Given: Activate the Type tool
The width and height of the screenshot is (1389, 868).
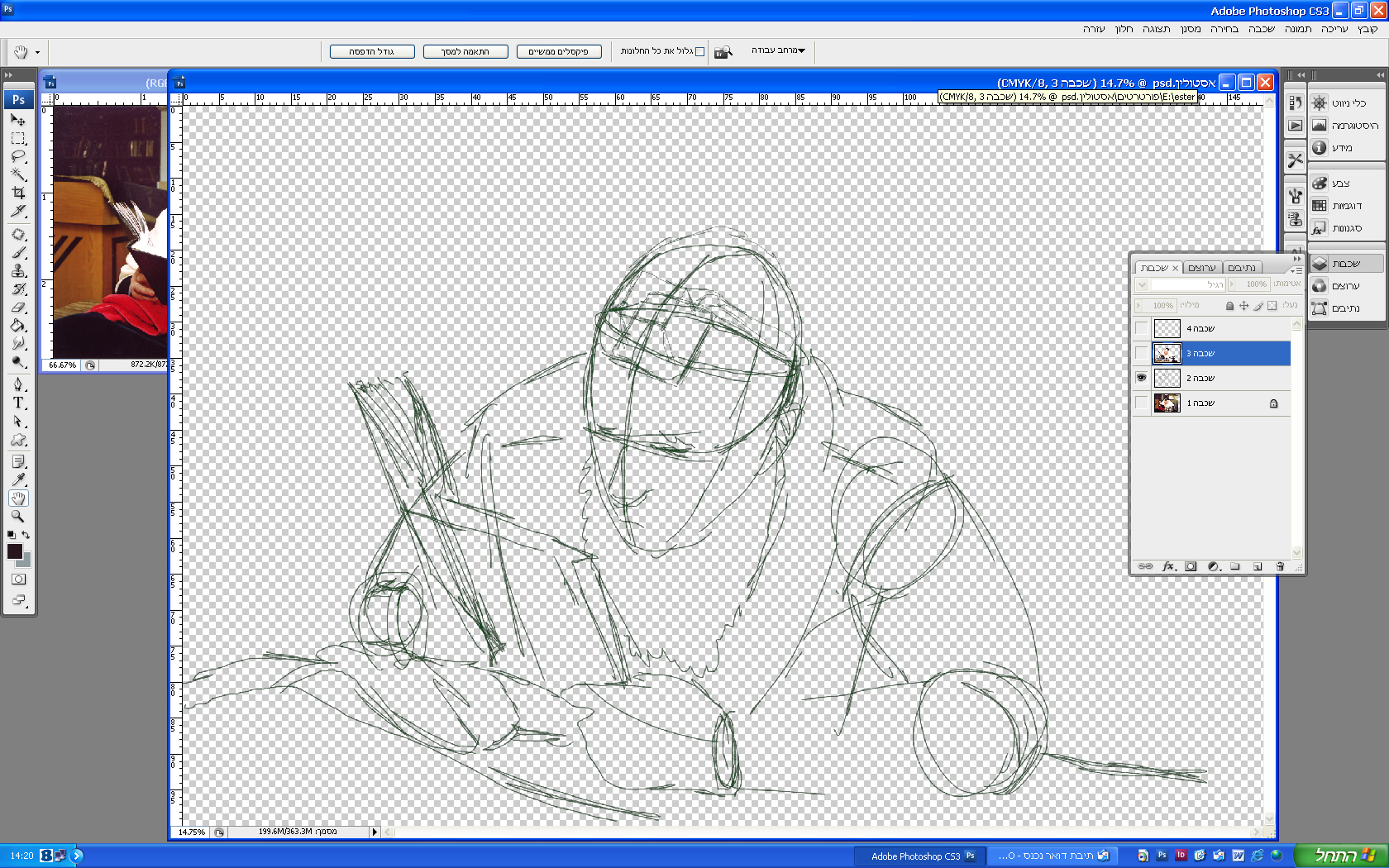Looking at the screenshot, I should (x=18, y=403).
